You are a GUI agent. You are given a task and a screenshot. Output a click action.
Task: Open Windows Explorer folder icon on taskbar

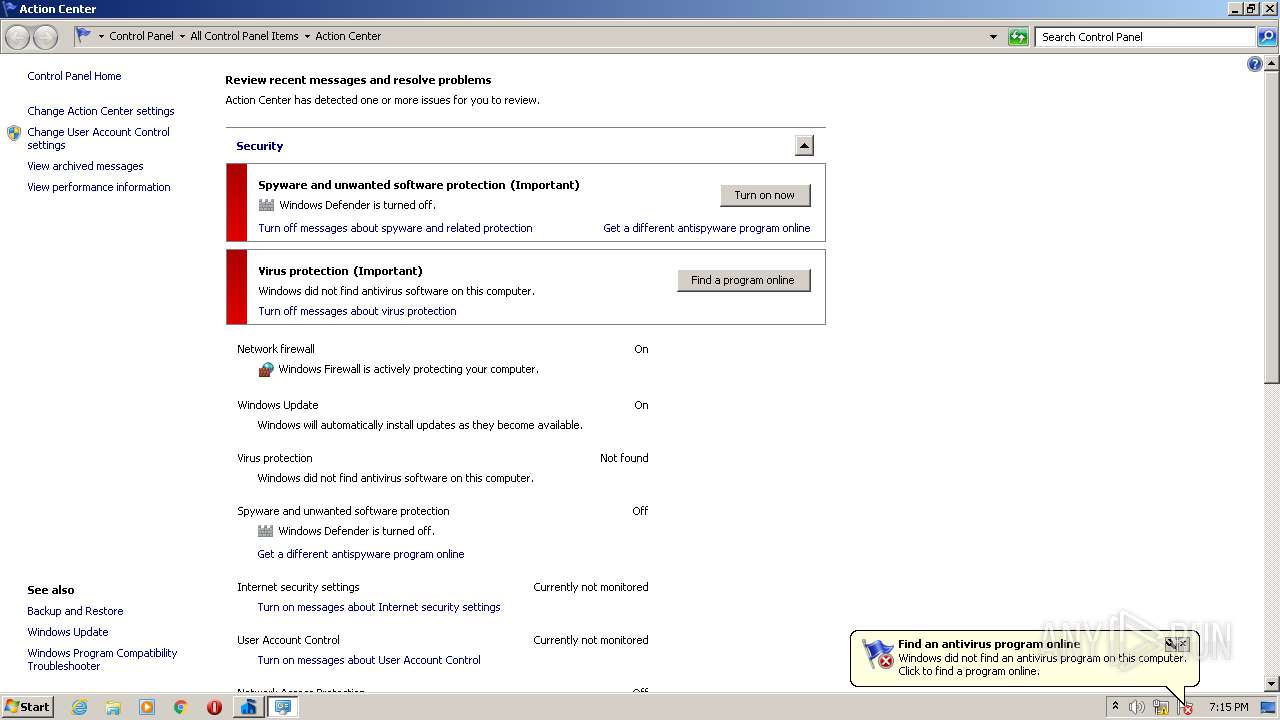113,707
